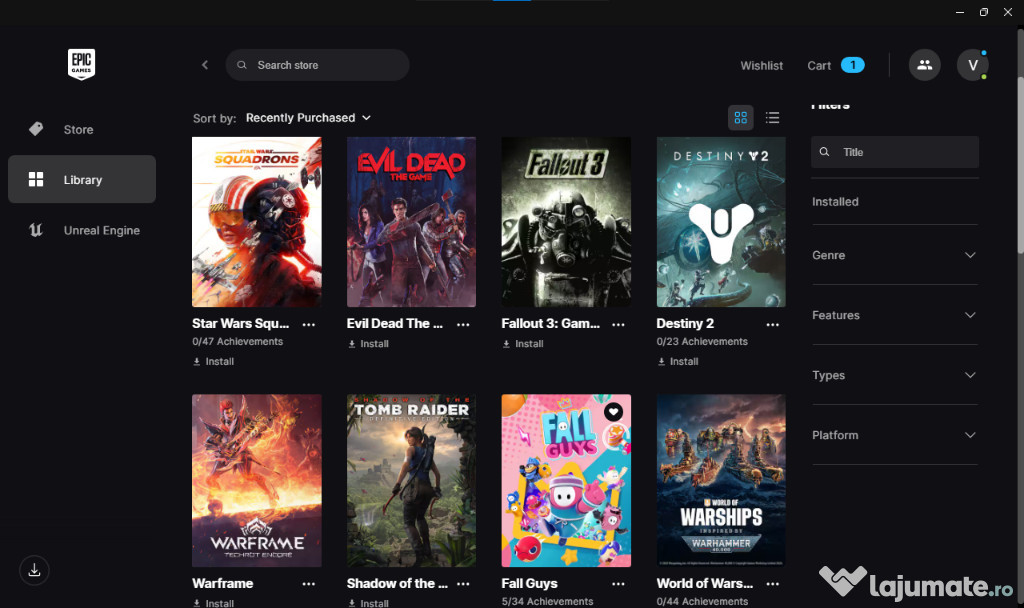Open the Recently Purchased sort dropdown
Image resolution: width=1024 pixels, height=608 pixels.
308,118
